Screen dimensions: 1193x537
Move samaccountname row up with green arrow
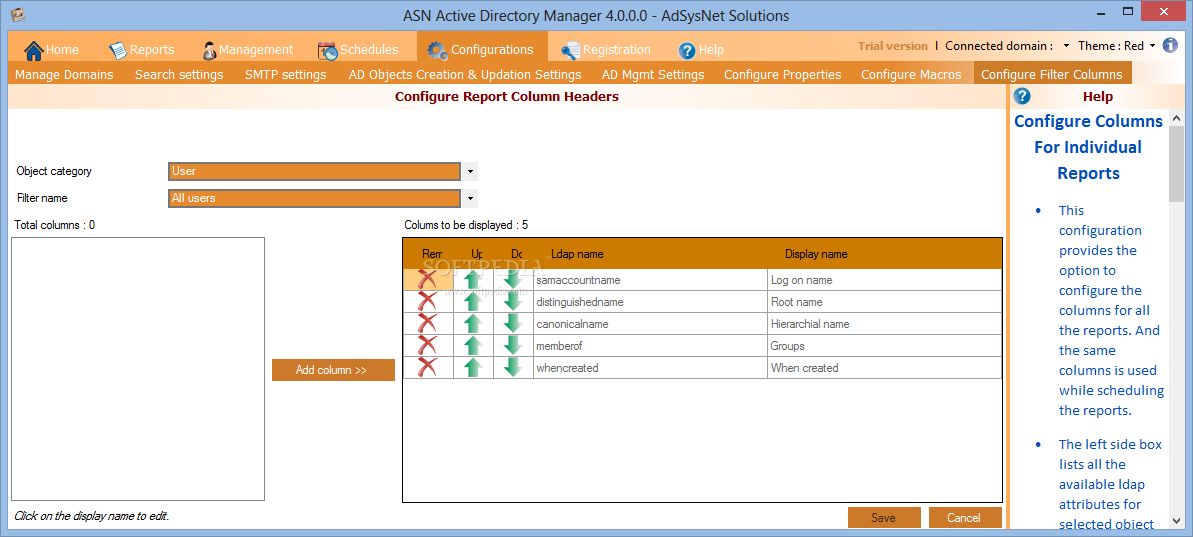coord(473,280)
